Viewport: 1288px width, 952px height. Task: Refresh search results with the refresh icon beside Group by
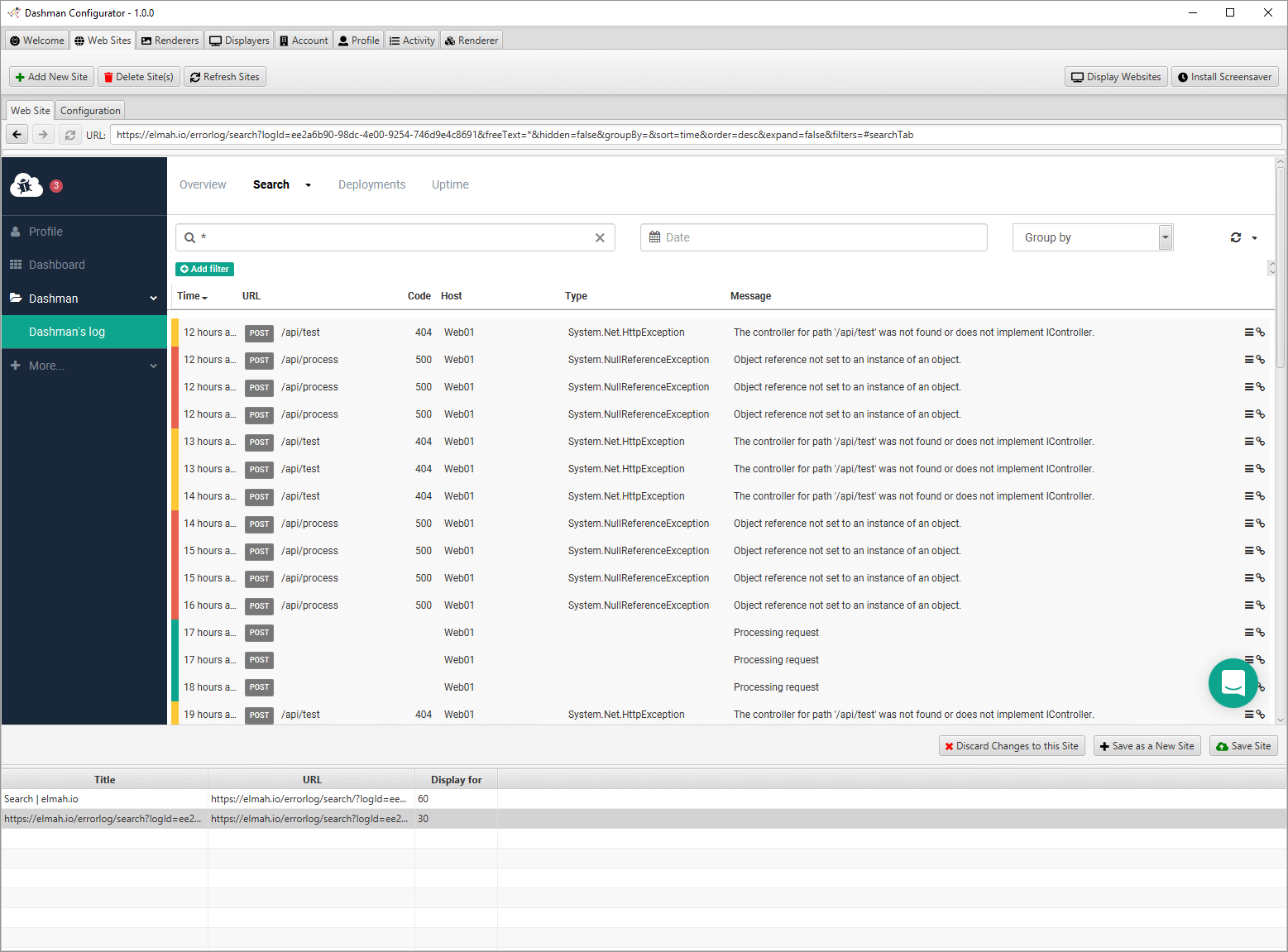click(1236, 237)
